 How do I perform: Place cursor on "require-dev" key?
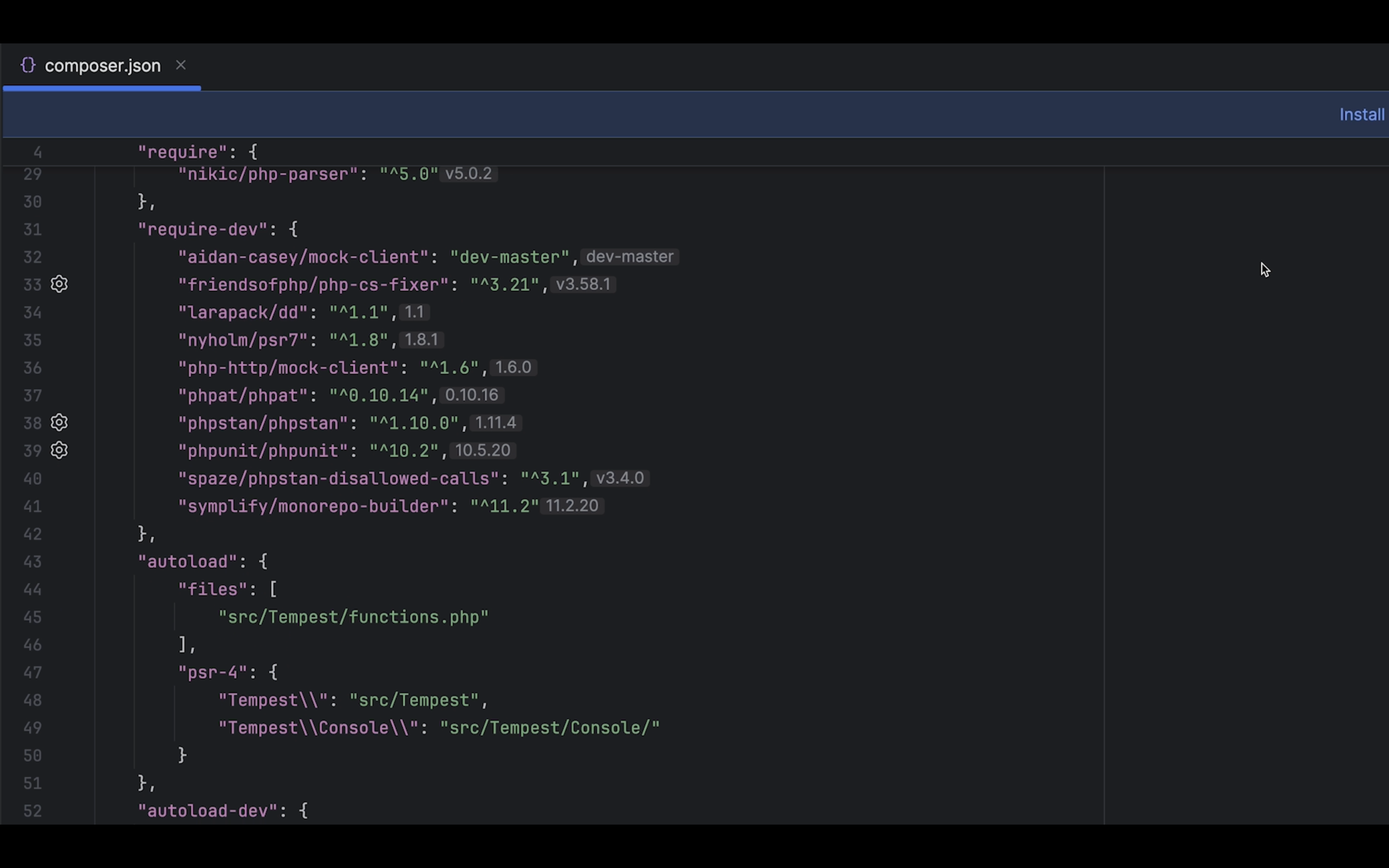202,229
